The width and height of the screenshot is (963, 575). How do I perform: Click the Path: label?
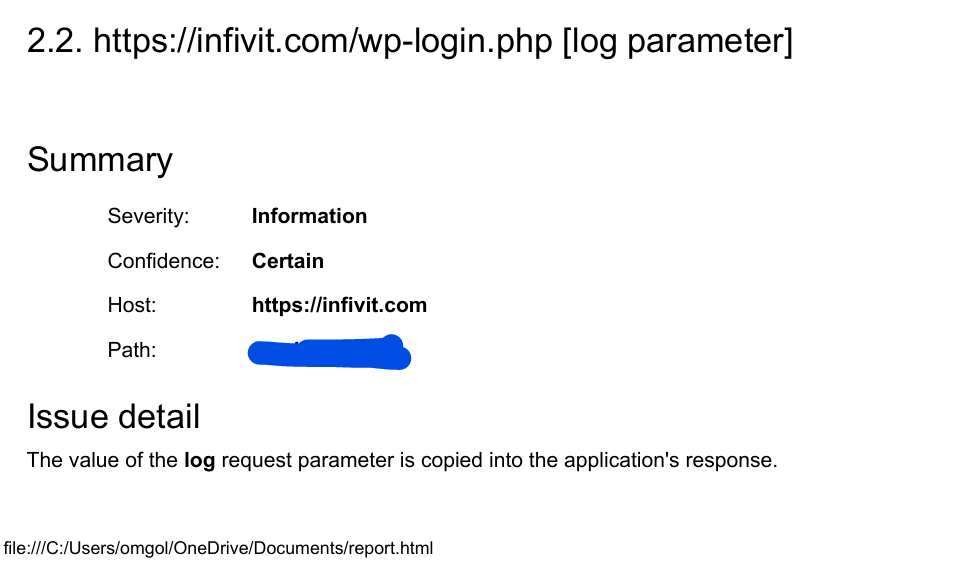pyautogui.click(x=132, y=350)
